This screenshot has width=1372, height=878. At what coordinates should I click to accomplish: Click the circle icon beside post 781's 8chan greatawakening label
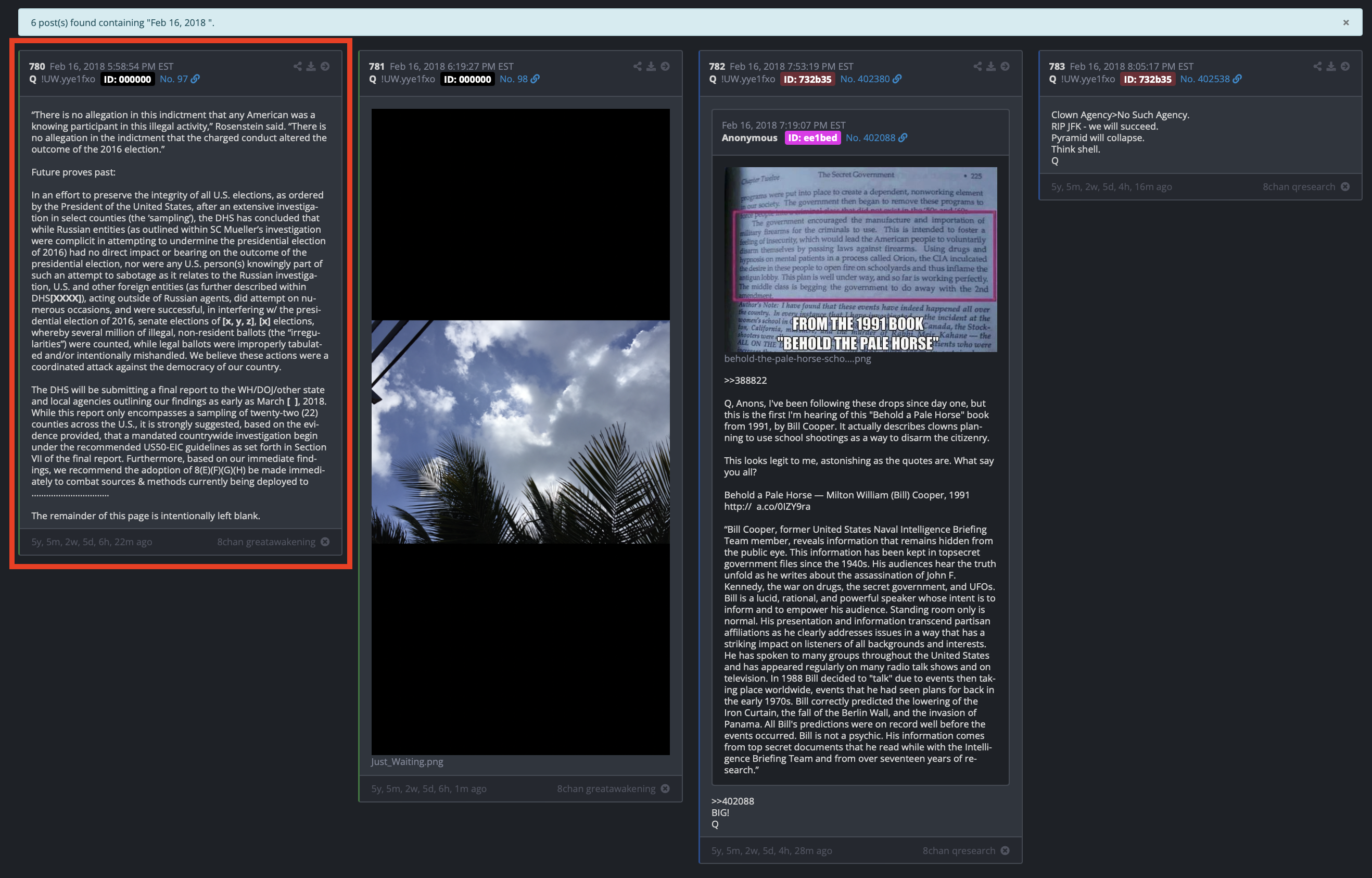pyautogui.click(x=665, y=788)
